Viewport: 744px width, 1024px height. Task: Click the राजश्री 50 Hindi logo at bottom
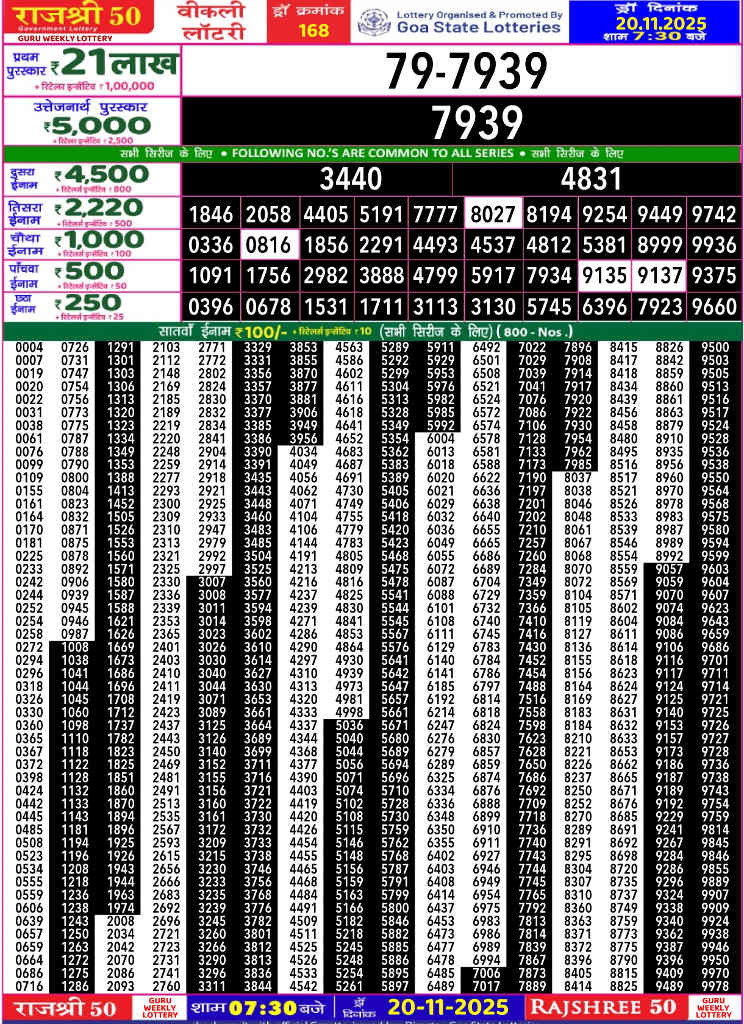[65, 1007]
